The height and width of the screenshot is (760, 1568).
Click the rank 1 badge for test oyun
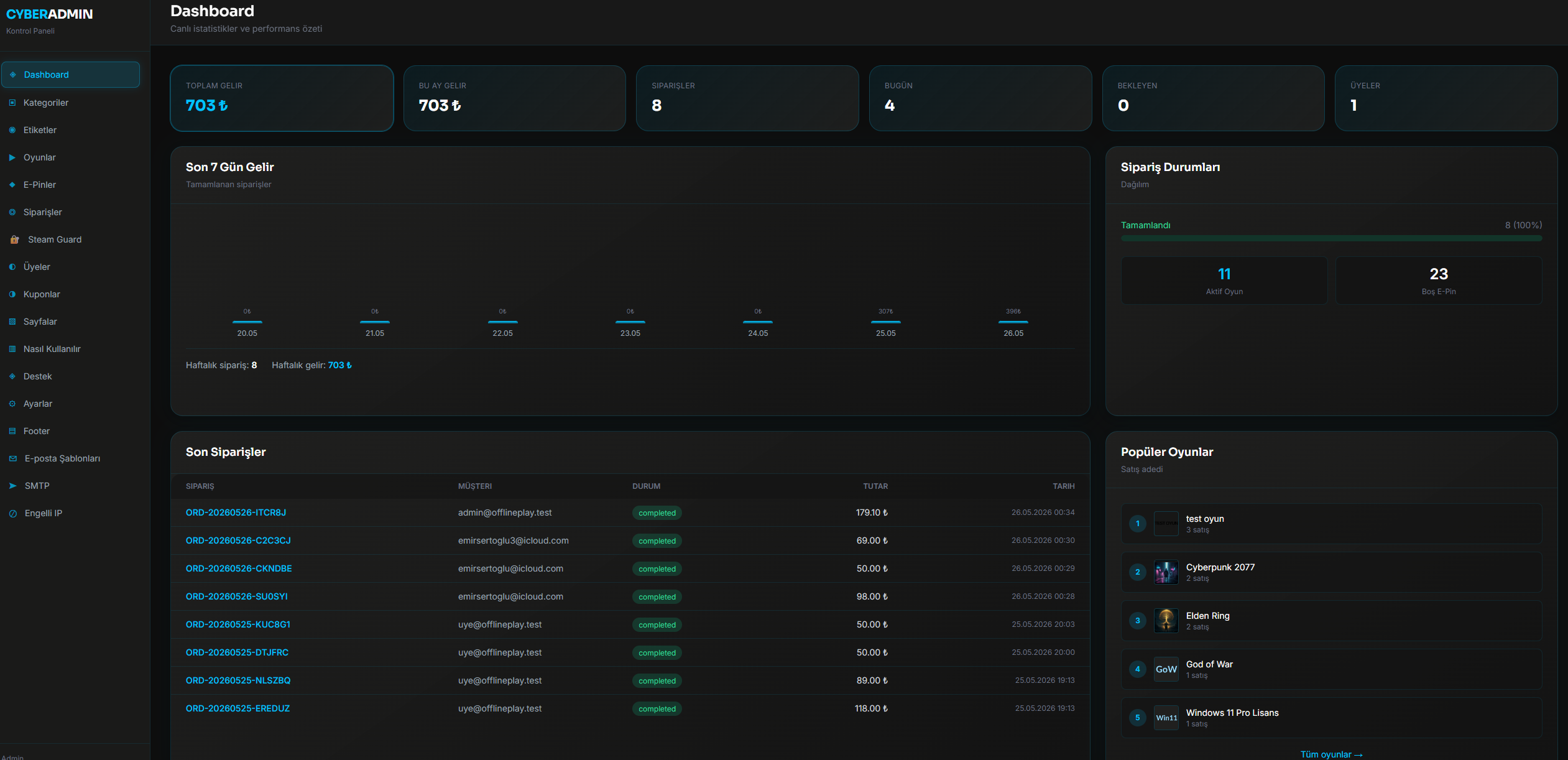pyautogui.click(x=1138, y=524)
